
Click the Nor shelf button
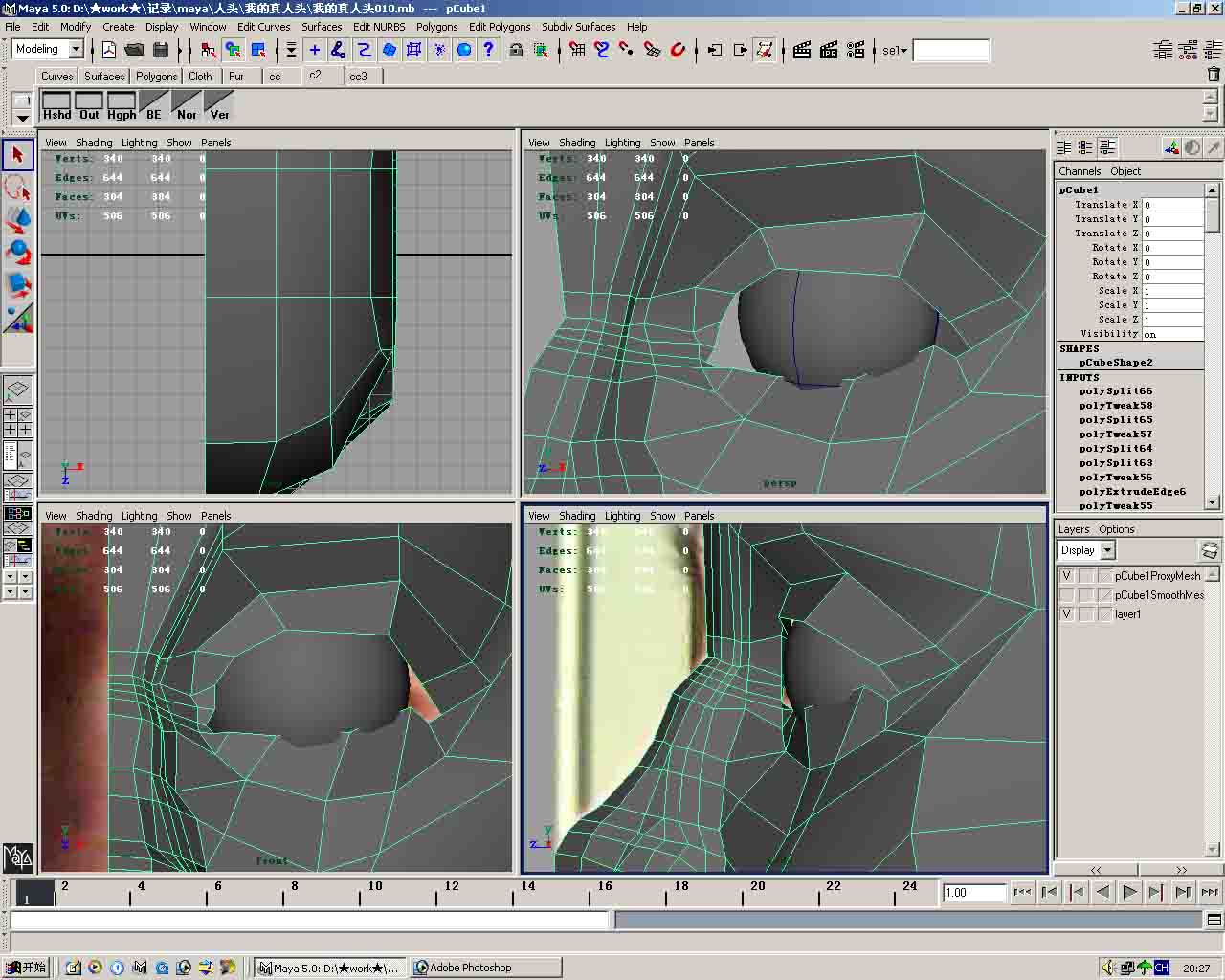[187, 105]
